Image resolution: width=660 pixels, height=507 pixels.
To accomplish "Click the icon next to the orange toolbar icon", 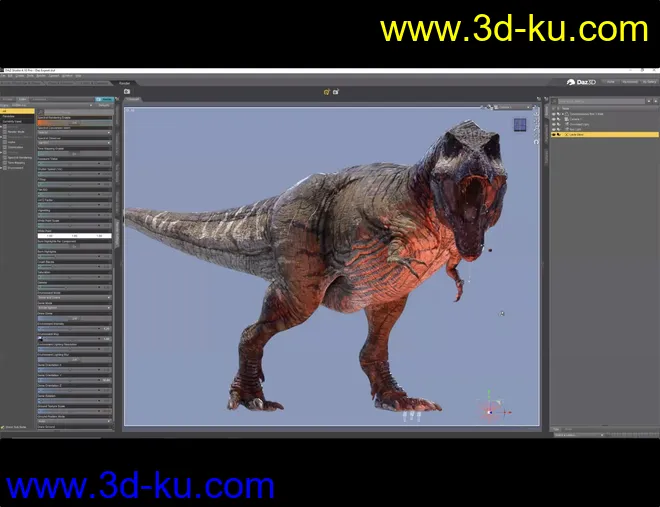I will point(336,91).
